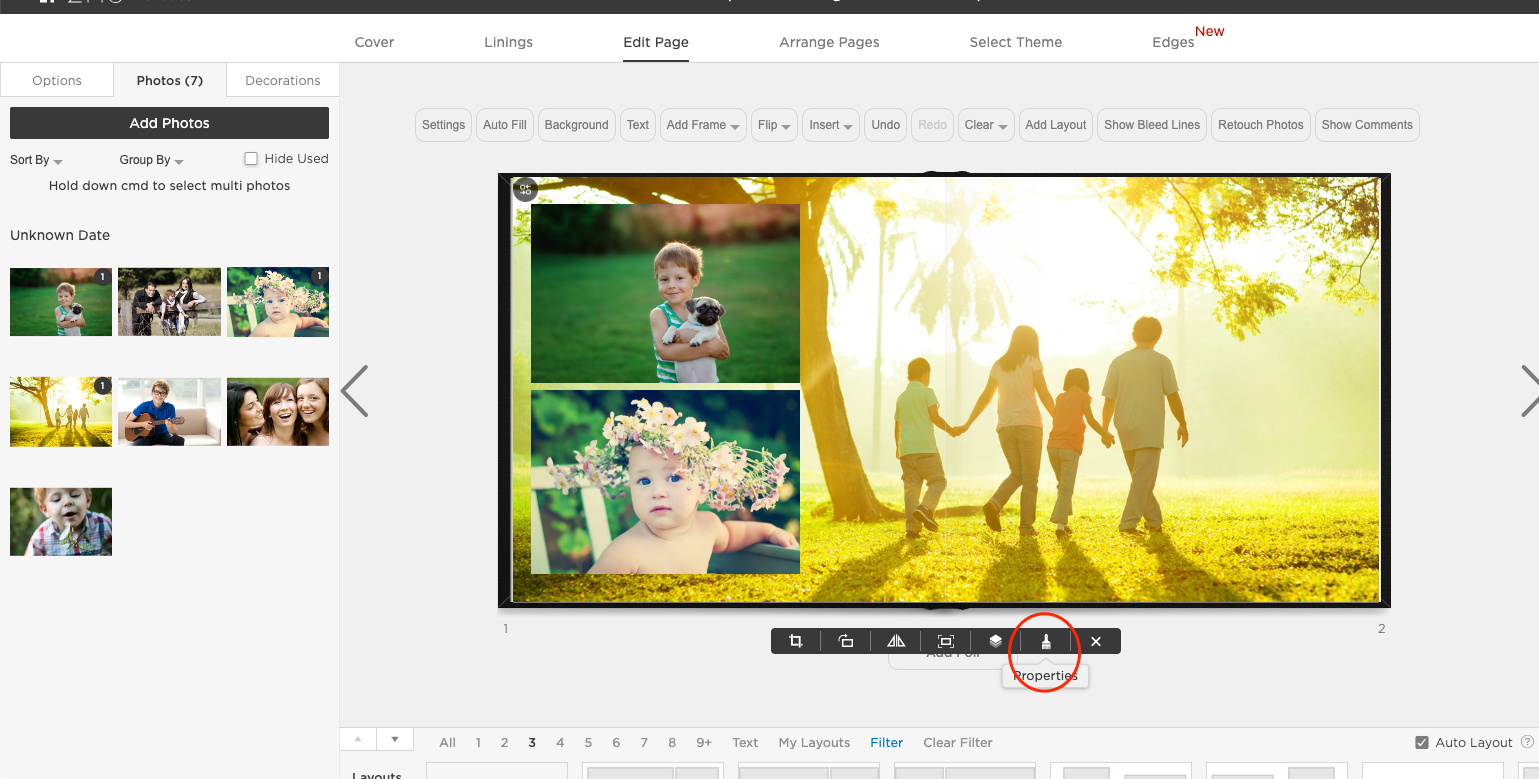Click the fit-to-frame icon in photo toolbar
The width and height of the screenshot is (1539, 779).
946,641
